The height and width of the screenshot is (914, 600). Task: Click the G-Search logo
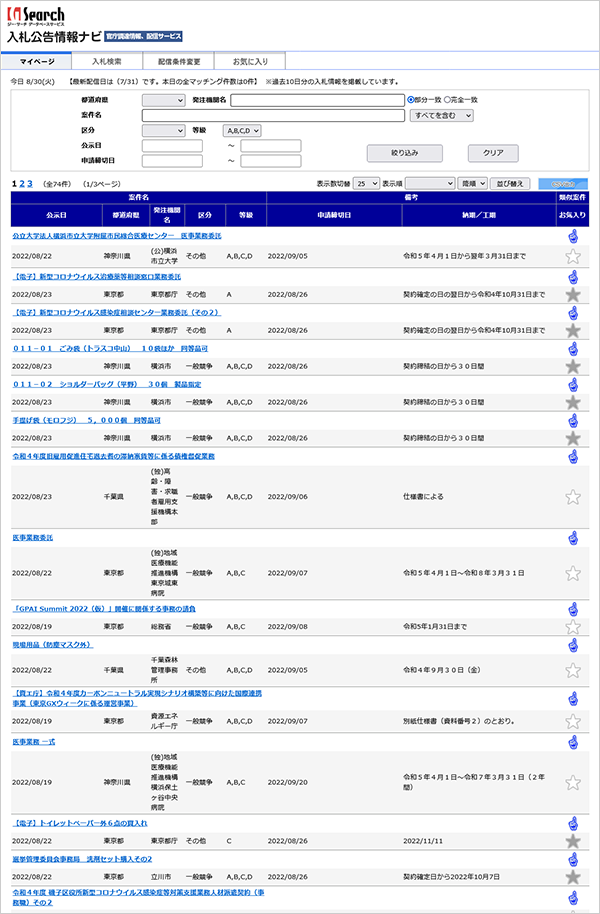click(x=35, y=16)
